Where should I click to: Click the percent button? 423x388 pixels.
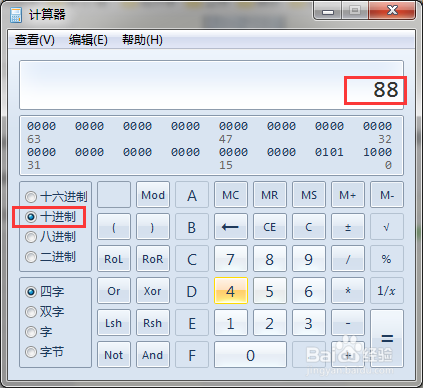[387, 259]
